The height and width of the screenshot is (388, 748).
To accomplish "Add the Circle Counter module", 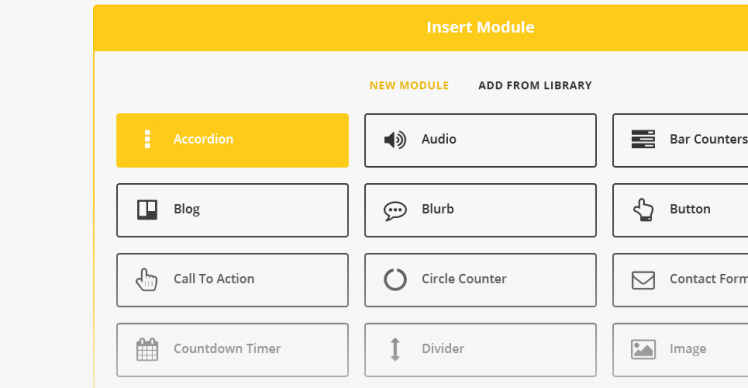I will pyautogui.click(x=480, y=280).
